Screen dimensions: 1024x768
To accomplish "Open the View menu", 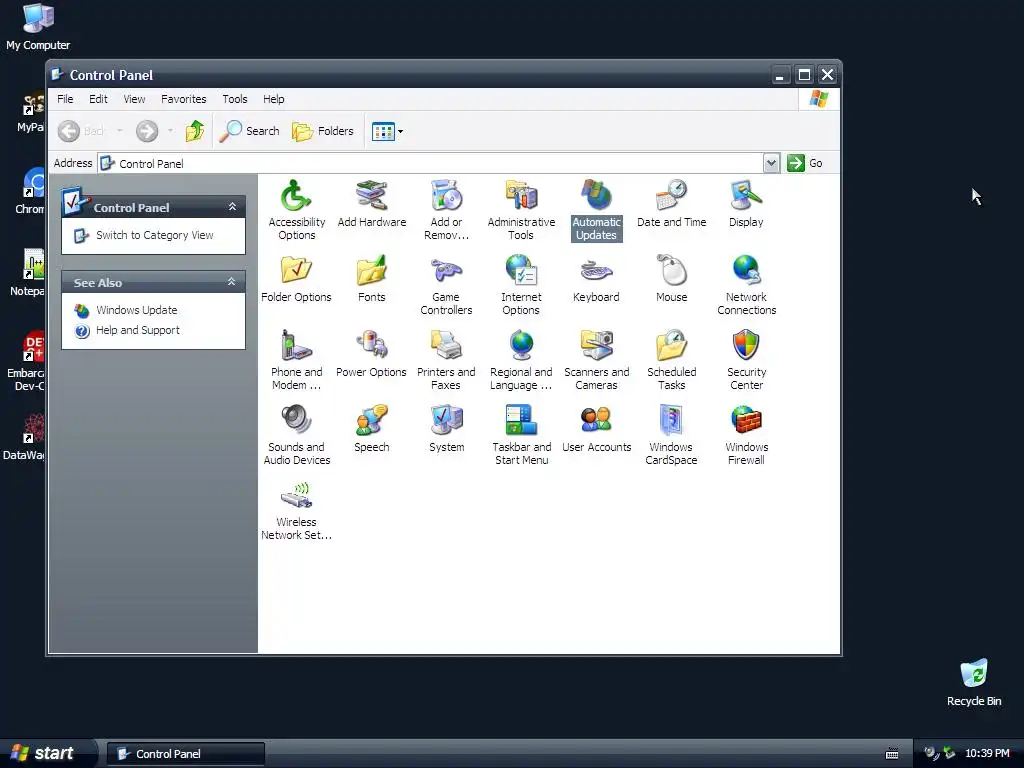I will tap(135, 99).
